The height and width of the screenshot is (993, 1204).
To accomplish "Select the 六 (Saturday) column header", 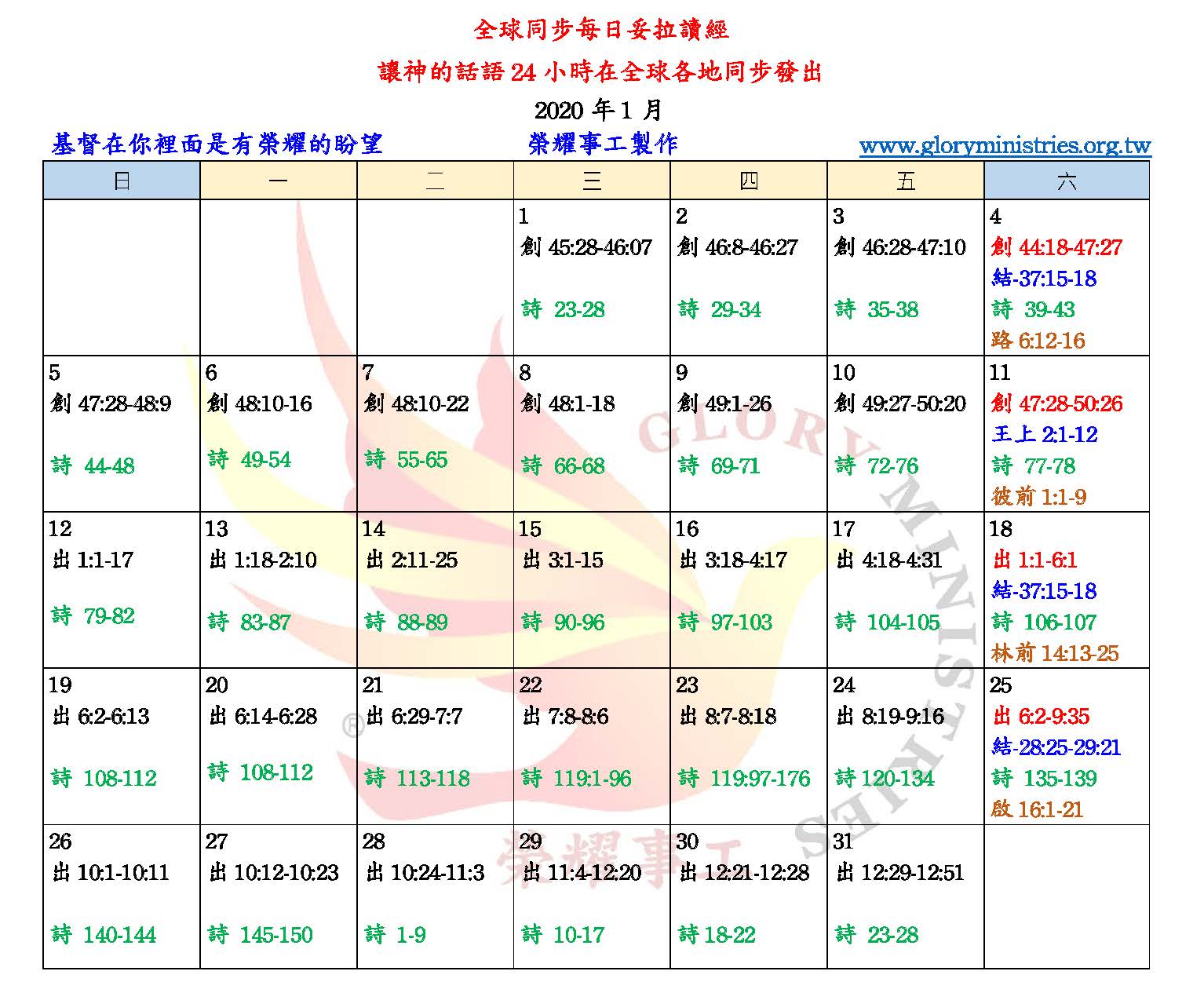I will [1066, 181].
